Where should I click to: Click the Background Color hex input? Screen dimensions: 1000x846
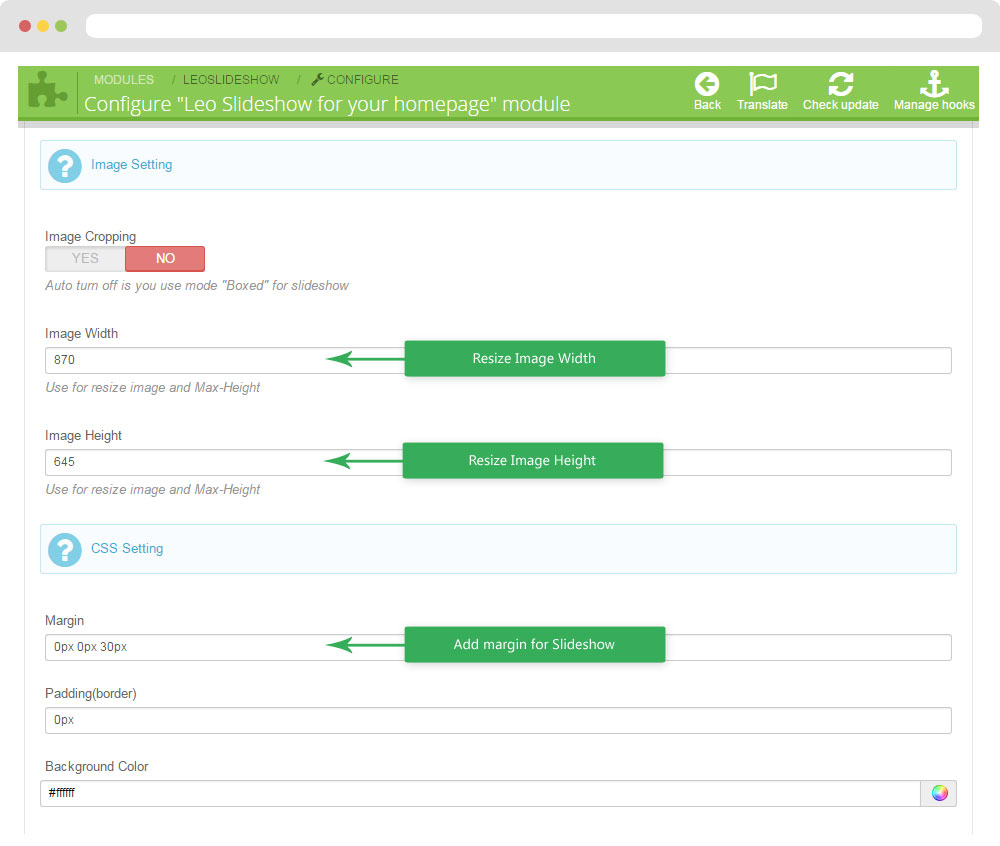[480, 793]
